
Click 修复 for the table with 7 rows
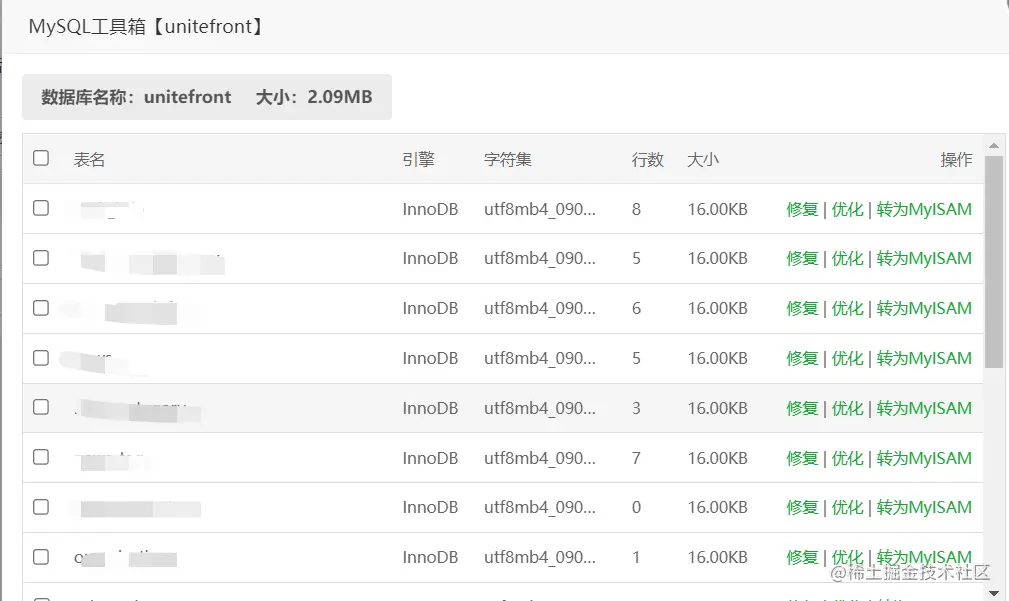coord(802,458)
